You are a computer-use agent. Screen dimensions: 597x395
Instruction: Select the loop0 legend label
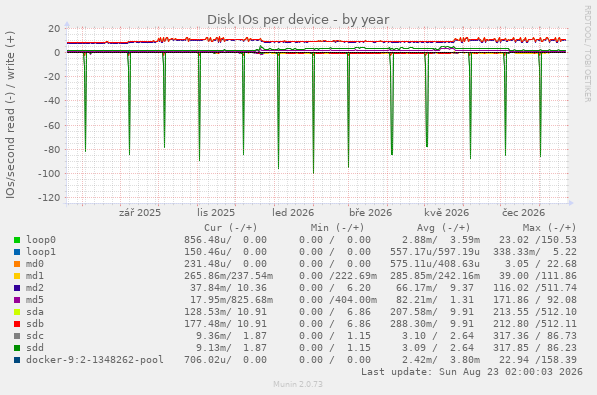coord(41,240)
